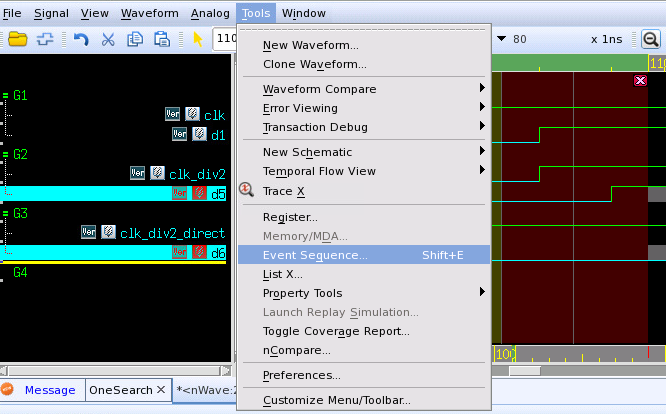
Task: Click the get signals toolbar icon
Action: click(x=45, y=39)
